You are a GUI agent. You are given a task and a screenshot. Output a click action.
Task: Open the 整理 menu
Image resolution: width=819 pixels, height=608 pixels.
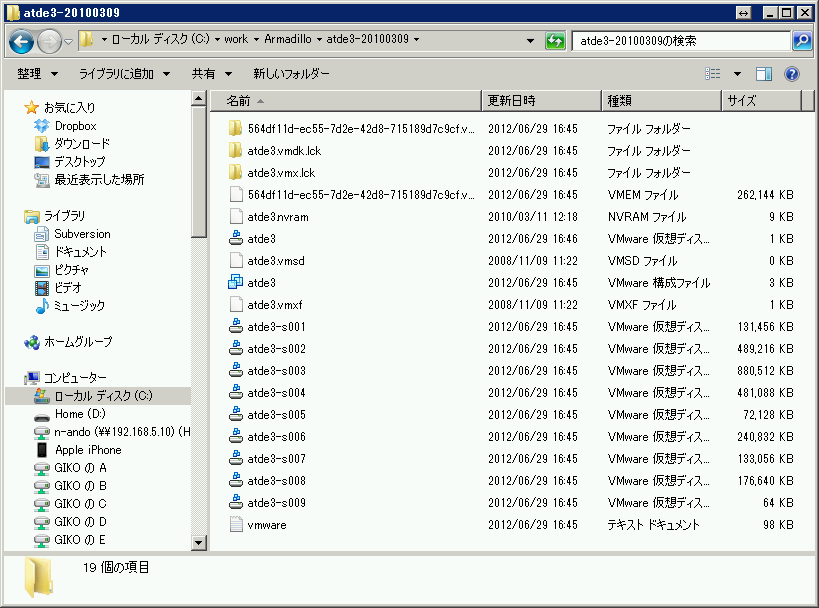(x=37, y=74)
